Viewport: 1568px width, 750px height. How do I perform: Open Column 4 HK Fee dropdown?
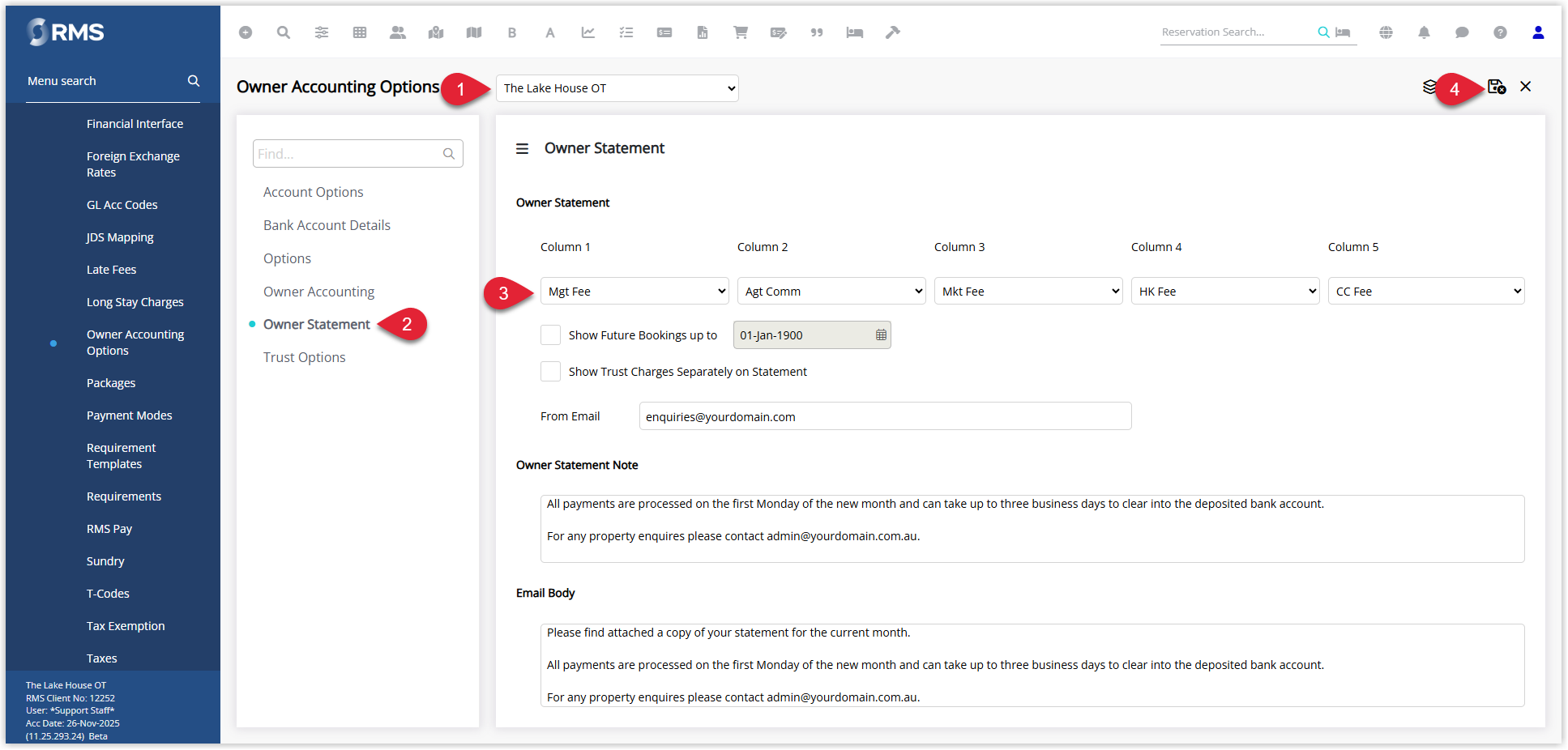[x=1225, y=292]
